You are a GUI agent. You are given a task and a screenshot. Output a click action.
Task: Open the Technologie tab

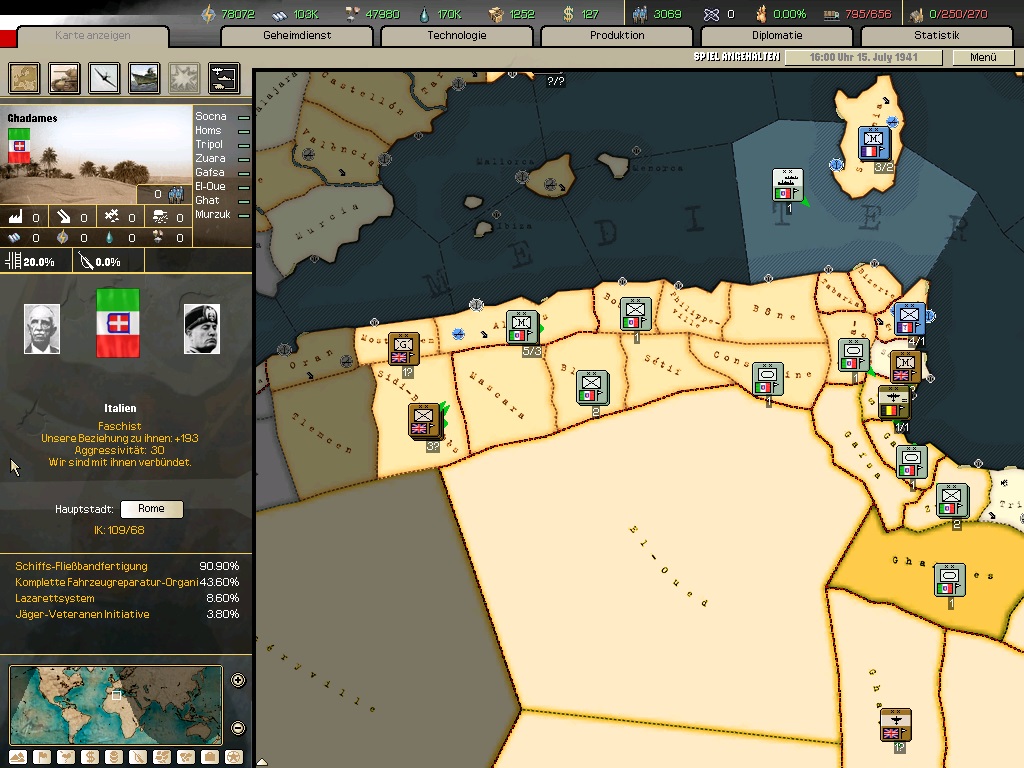456,35
